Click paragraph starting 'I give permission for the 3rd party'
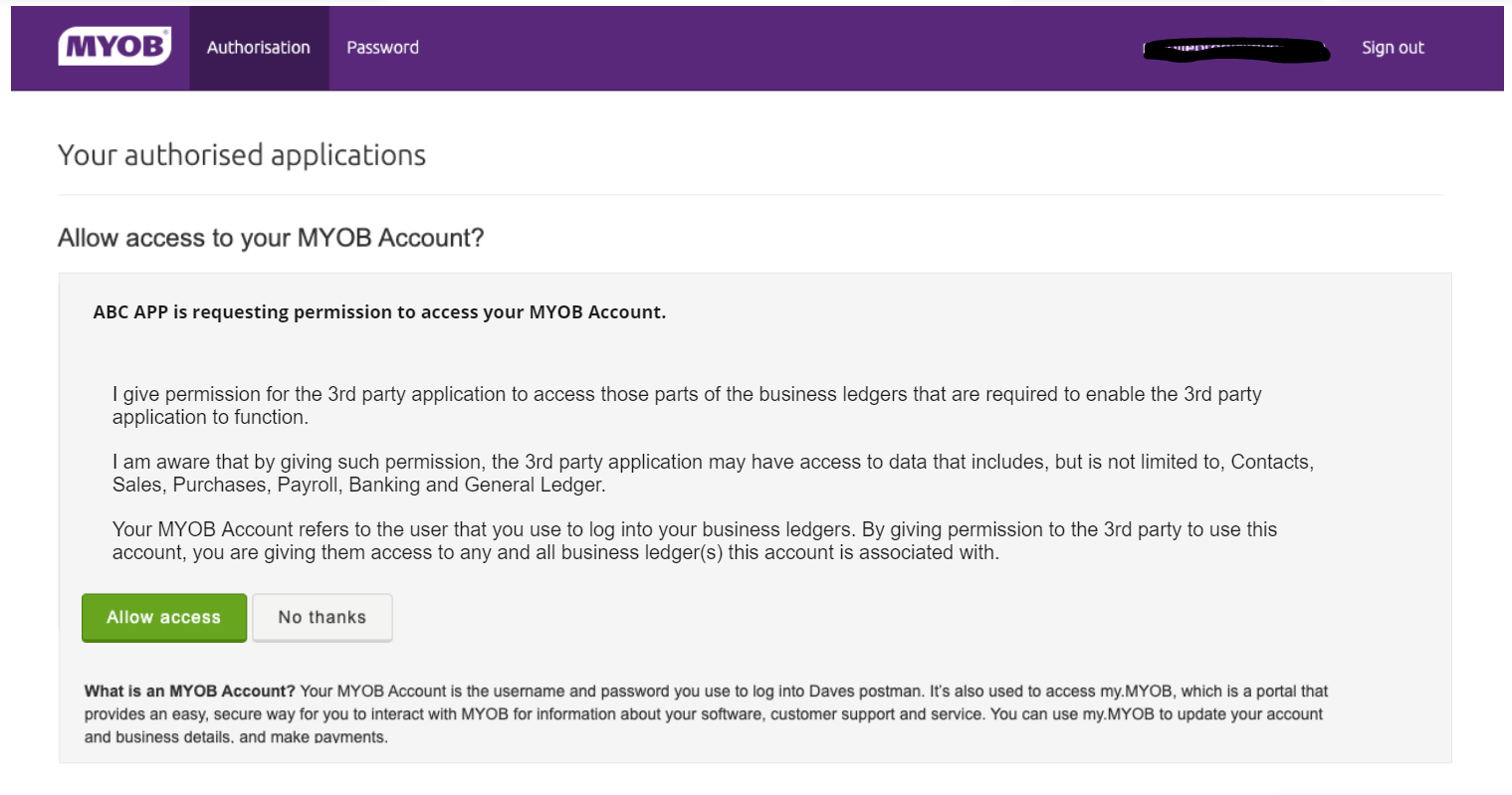This screenshot has width=1512, height=795. tap(687, 406)
